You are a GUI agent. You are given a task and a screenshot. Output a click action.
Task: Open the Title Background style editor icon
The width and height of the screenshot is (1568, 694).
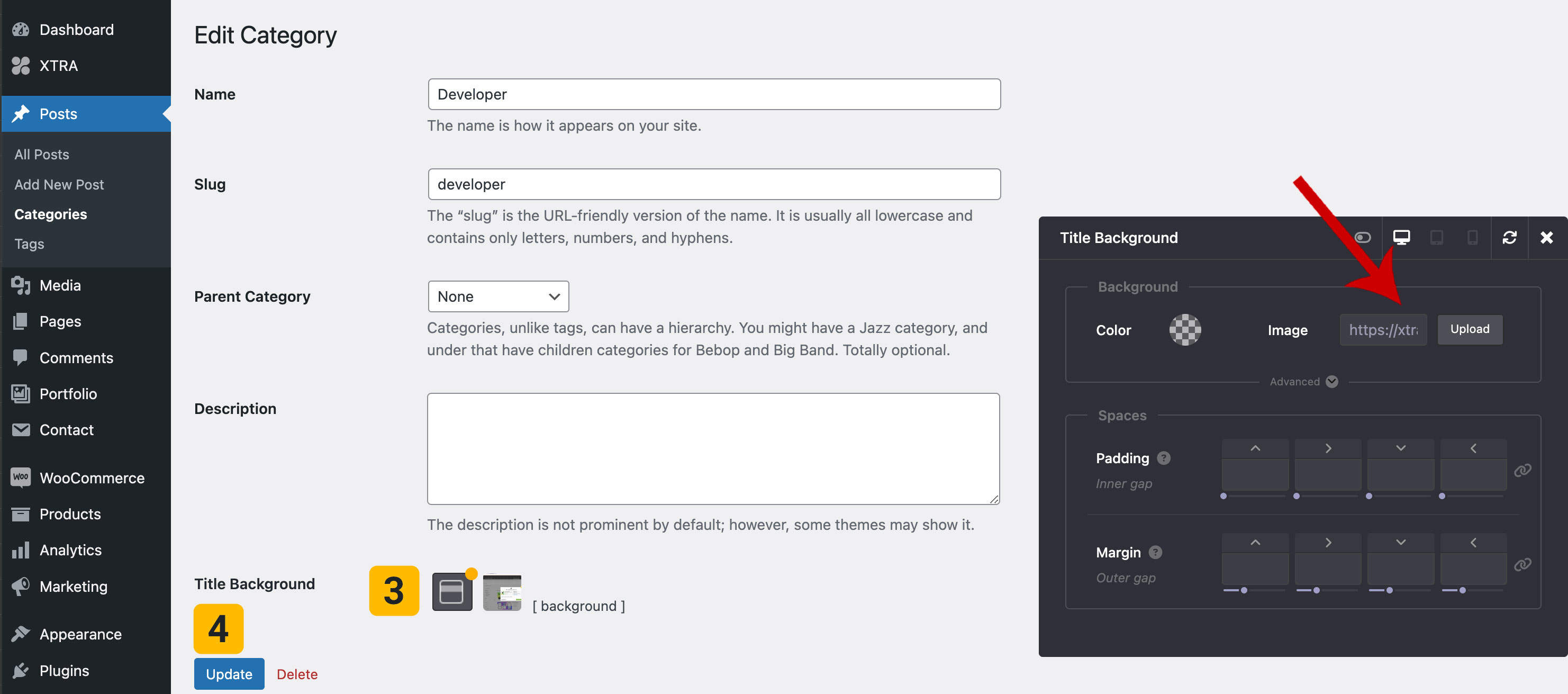(451, 591)
